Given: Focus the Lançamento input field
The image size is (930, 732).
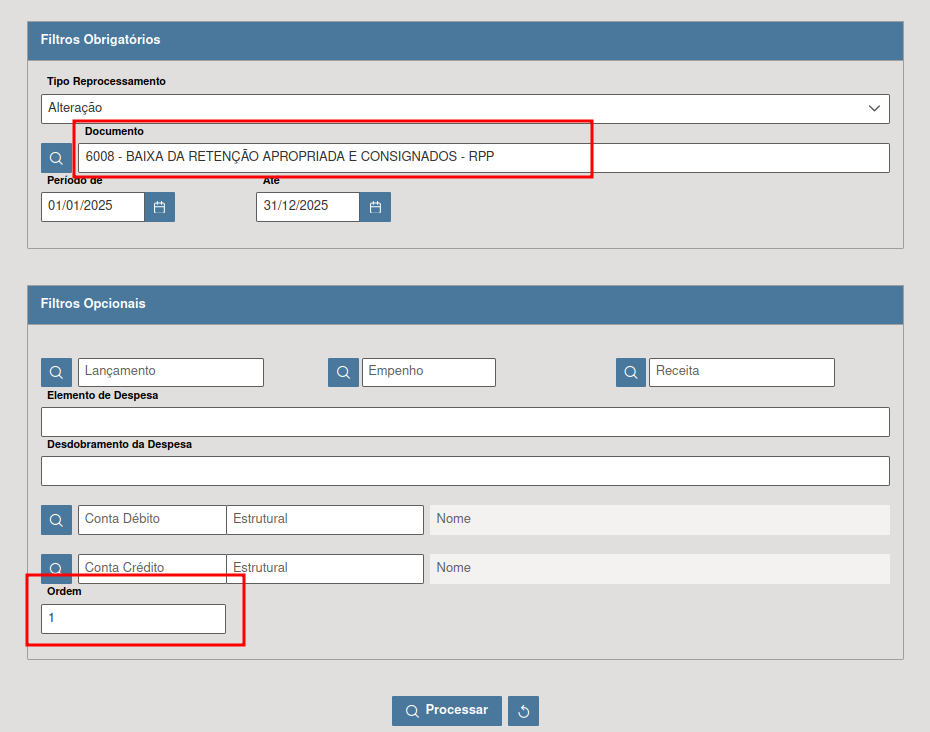Looking at the screenshot, I should 170,372.
